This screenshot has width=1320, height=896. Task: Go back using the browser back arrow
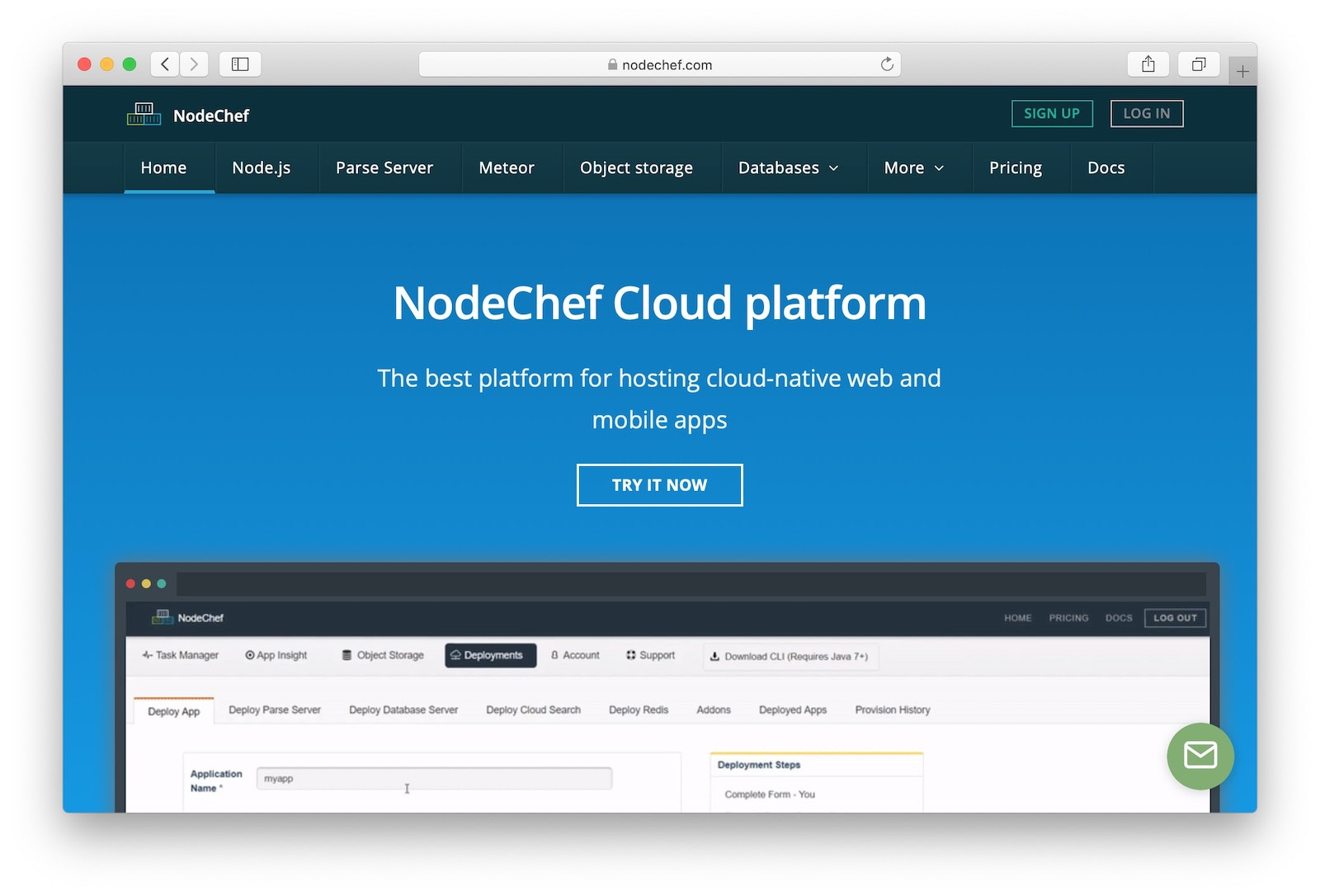(164, 64)
